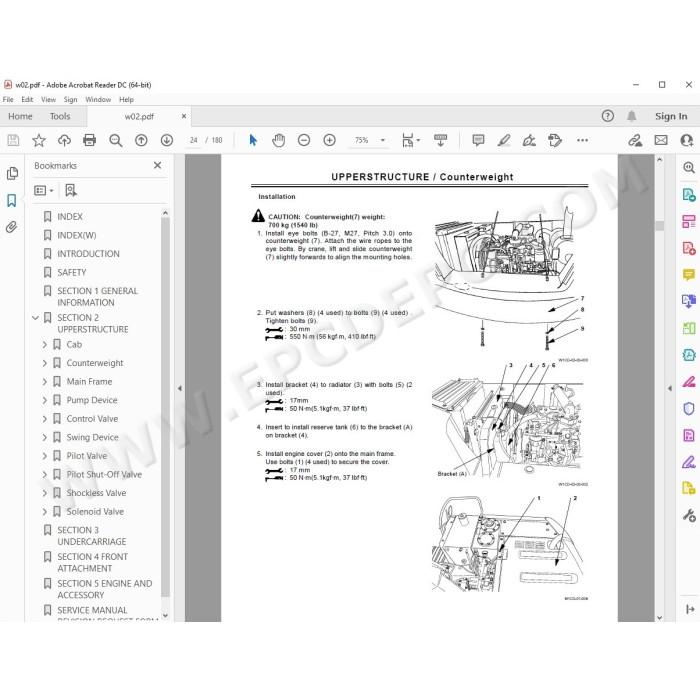
Task: Open the File menu
Action: [x=8, y=100]
